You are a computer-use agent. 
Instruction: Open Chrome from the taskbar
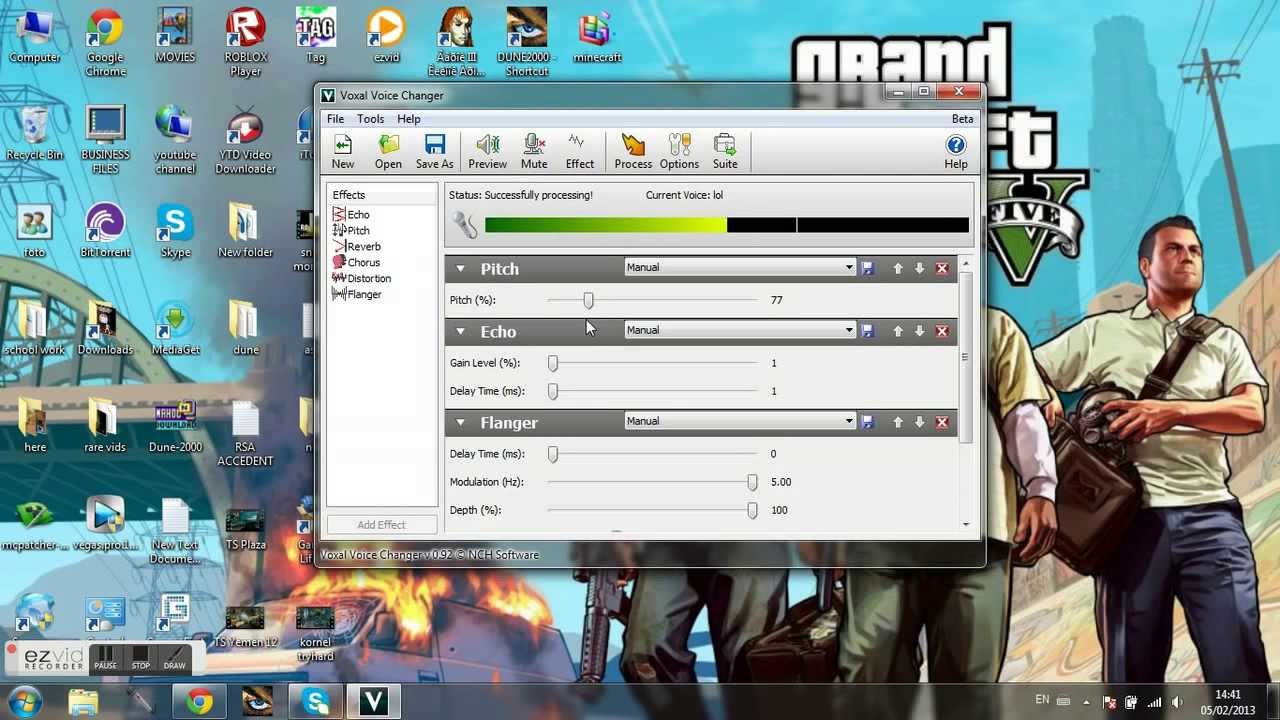[200, 702]
